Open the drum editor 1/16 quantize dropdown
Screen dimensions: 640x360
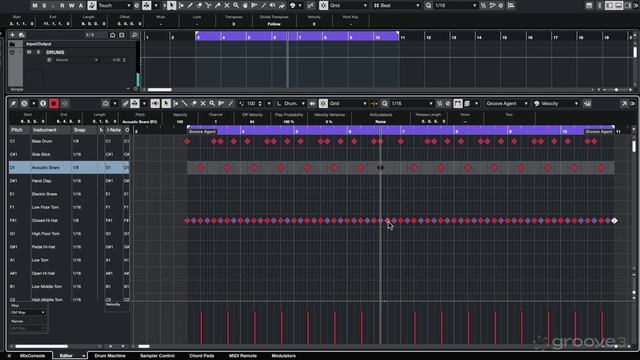[412, 104]
